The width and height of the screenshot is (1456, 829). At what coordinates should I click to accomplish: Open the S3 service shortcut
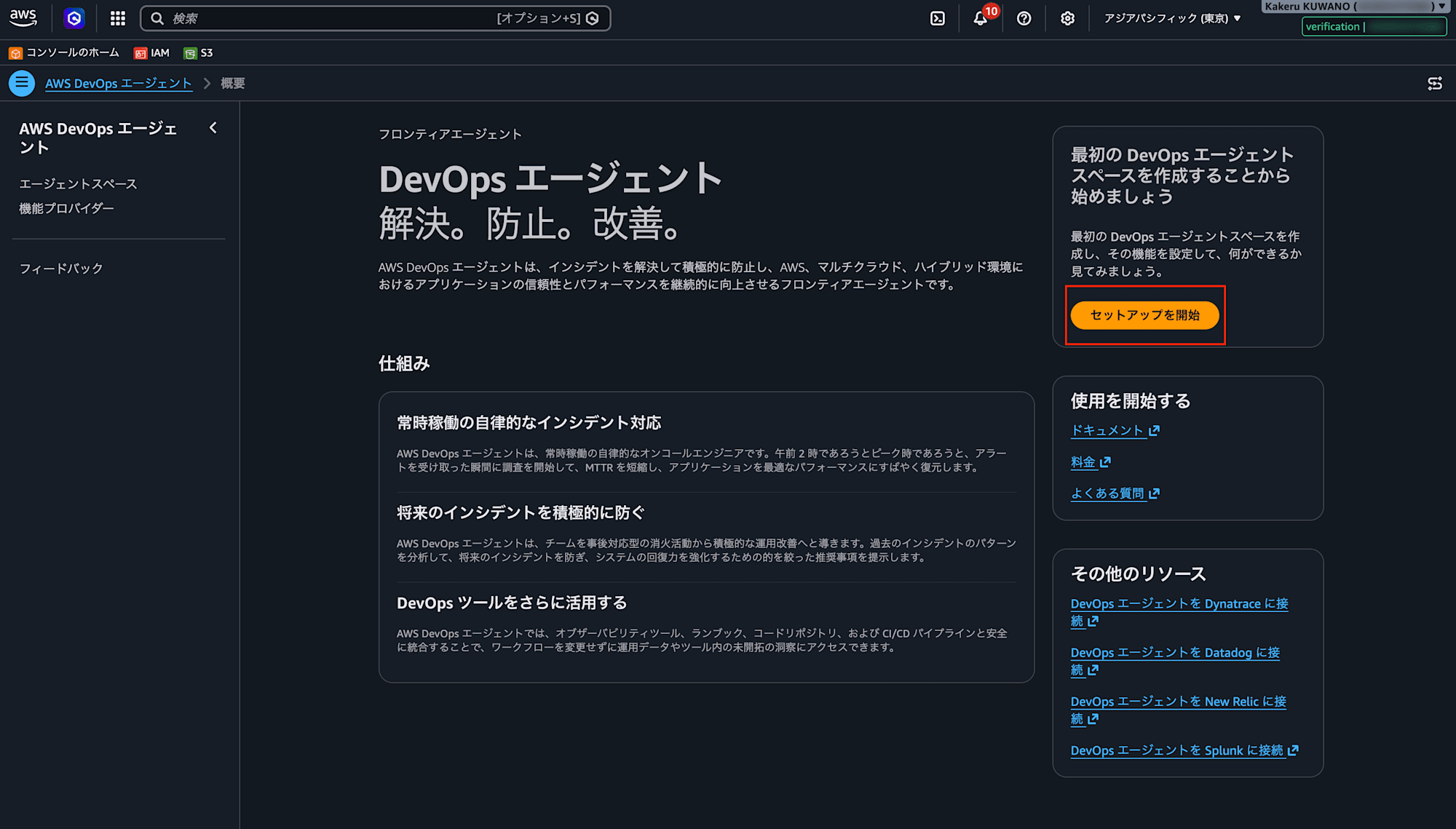coord(199,53)
